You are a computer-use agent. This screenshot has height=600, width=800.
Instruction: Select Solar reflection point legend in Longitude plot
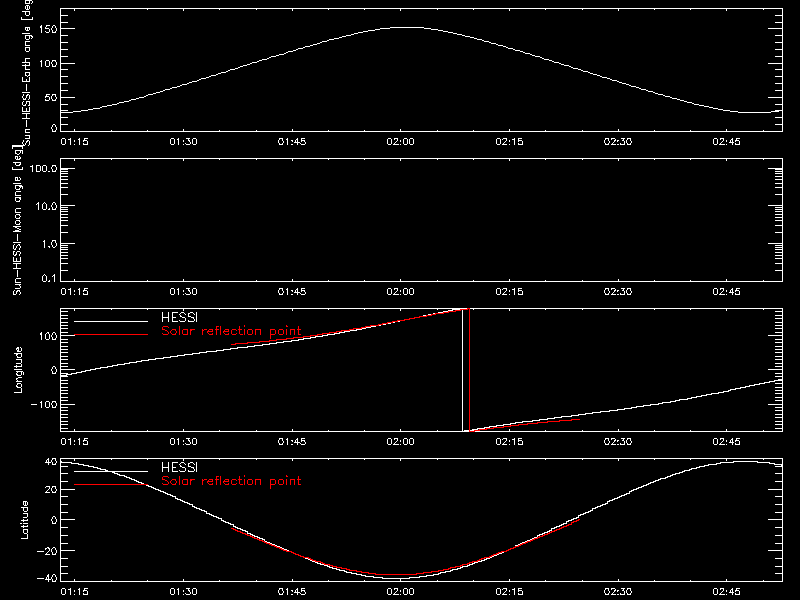[x=231, y=331]
